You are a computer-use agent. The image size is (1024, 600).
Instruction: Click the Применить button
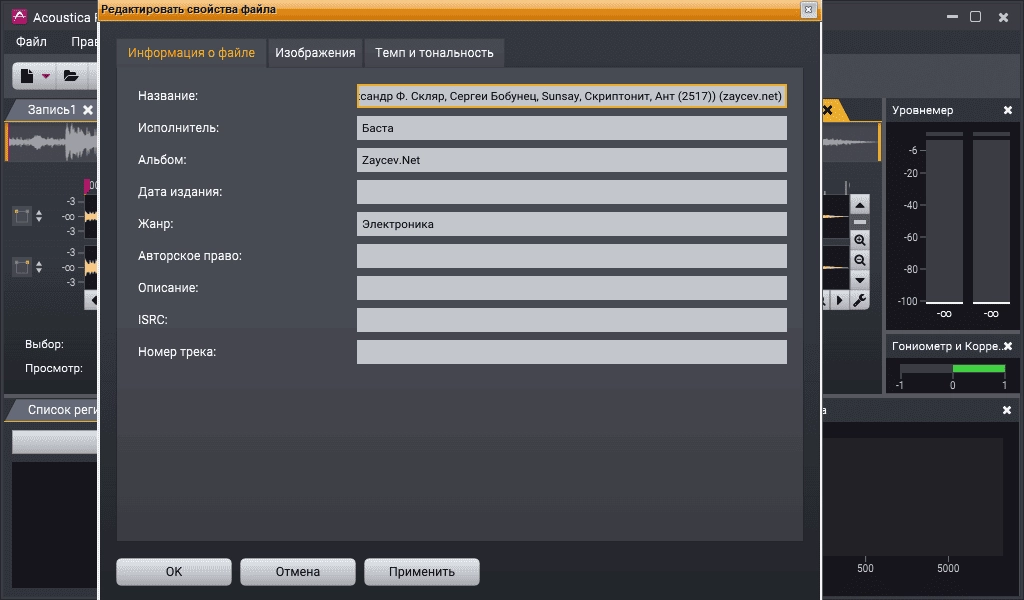coord(422,572)
